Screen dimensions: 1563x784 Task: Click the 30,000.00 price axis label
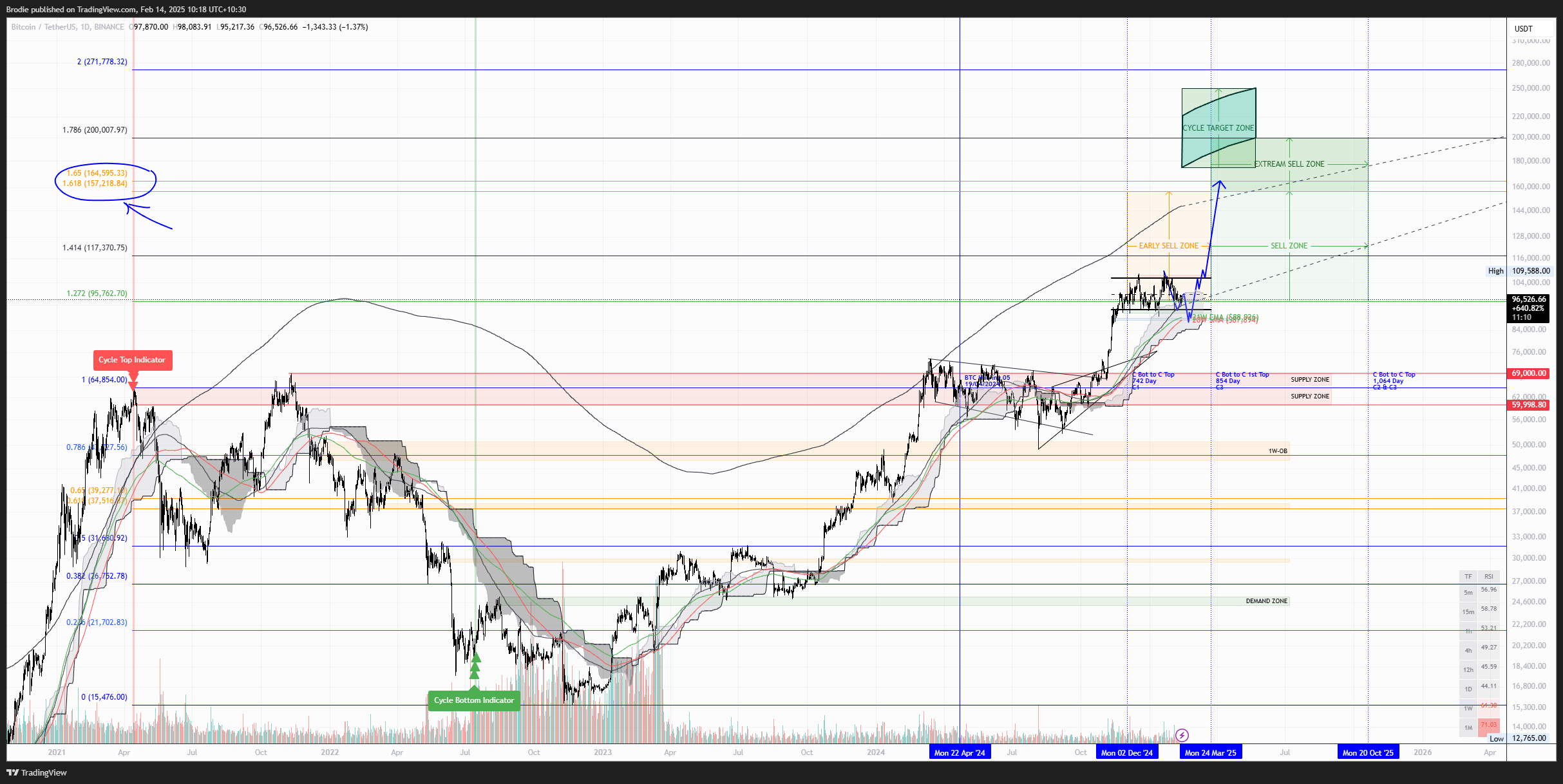[x=1528, y=558]
